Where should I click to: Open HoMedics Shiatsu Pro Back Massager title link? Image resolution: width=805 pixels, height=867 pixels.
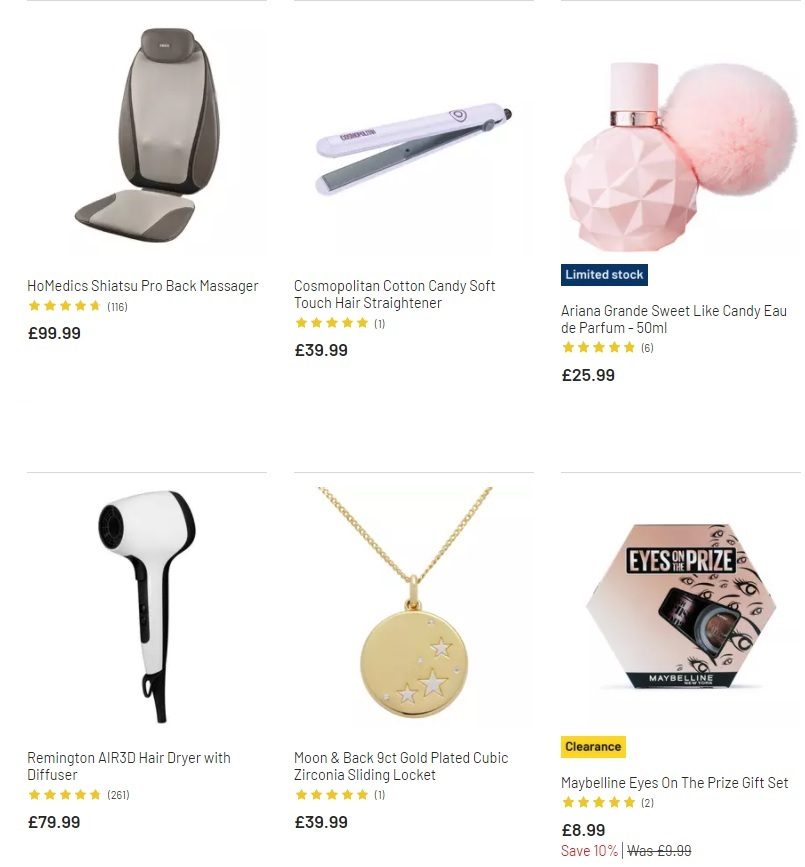click(x=143, y=286)
